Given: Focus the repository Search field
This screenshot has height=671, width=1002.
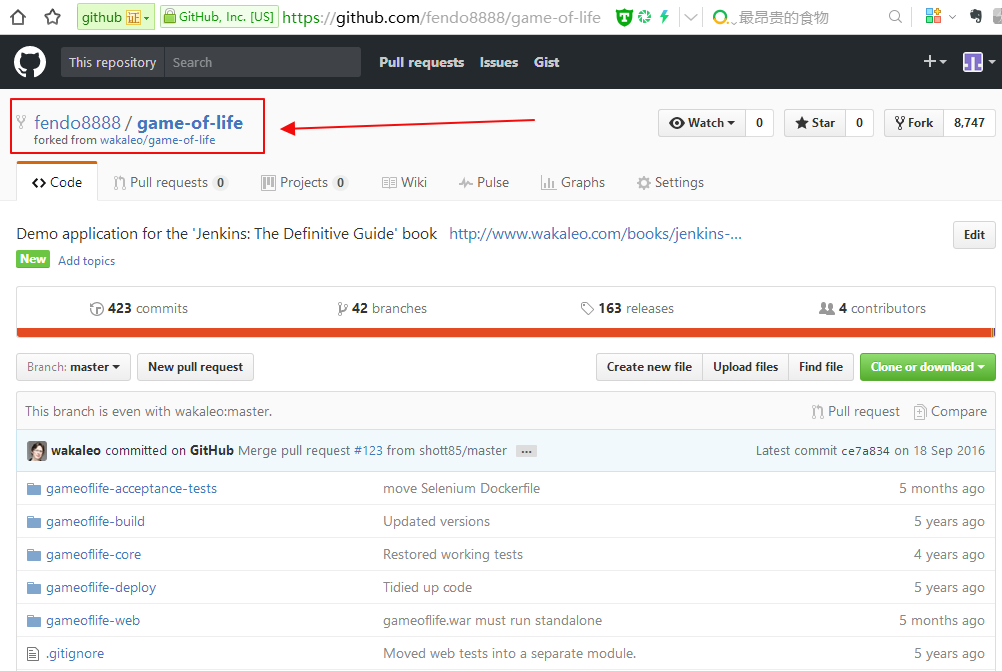Looking at the screenshot, I should point(263,62).
